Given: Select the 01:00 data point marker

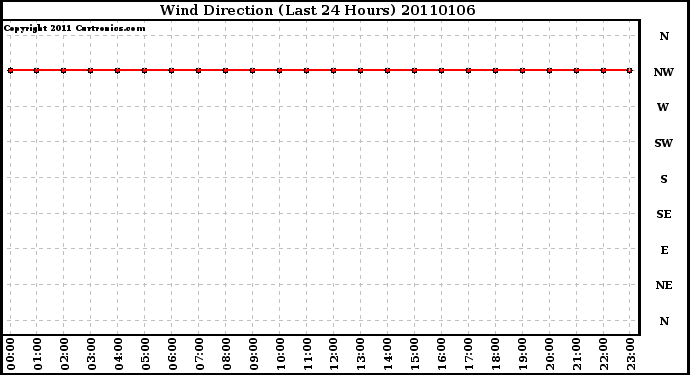Looking at the screenshot, I should click(37, 70).
